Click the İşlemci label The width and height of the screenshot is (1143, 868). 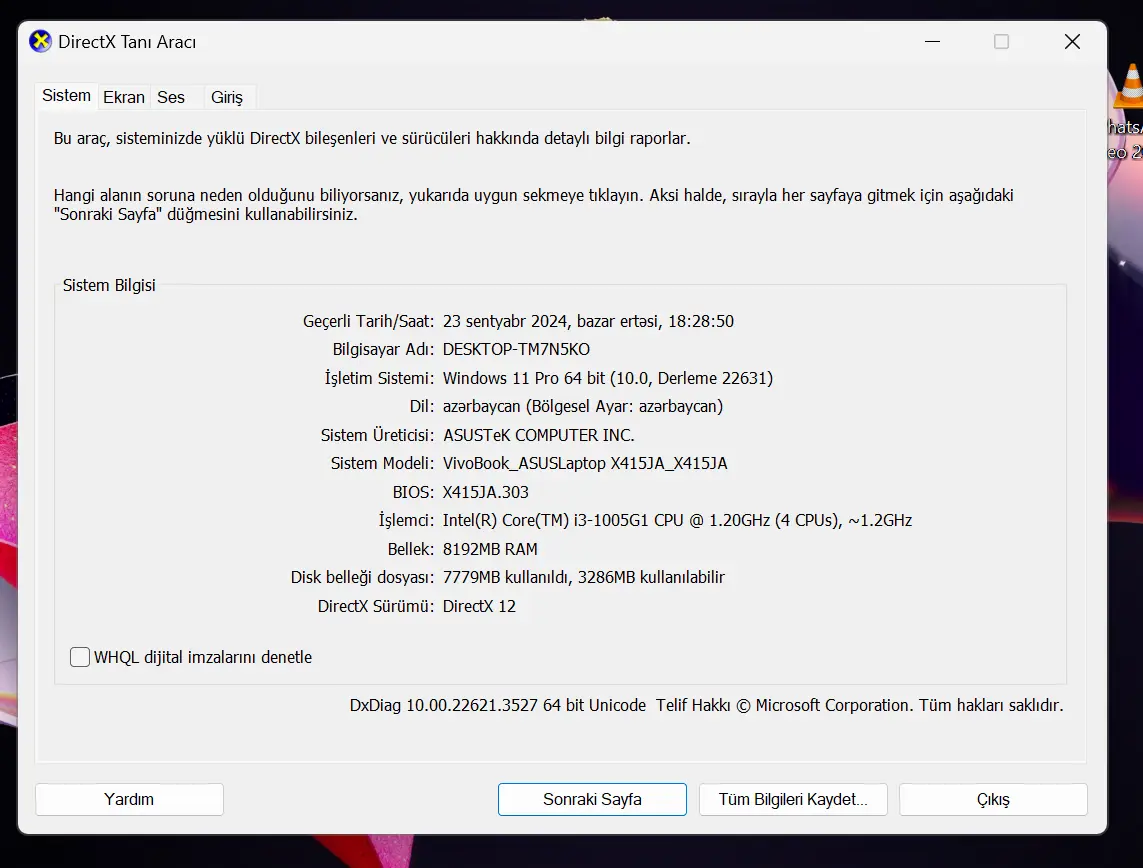click(x=406, y=520)
